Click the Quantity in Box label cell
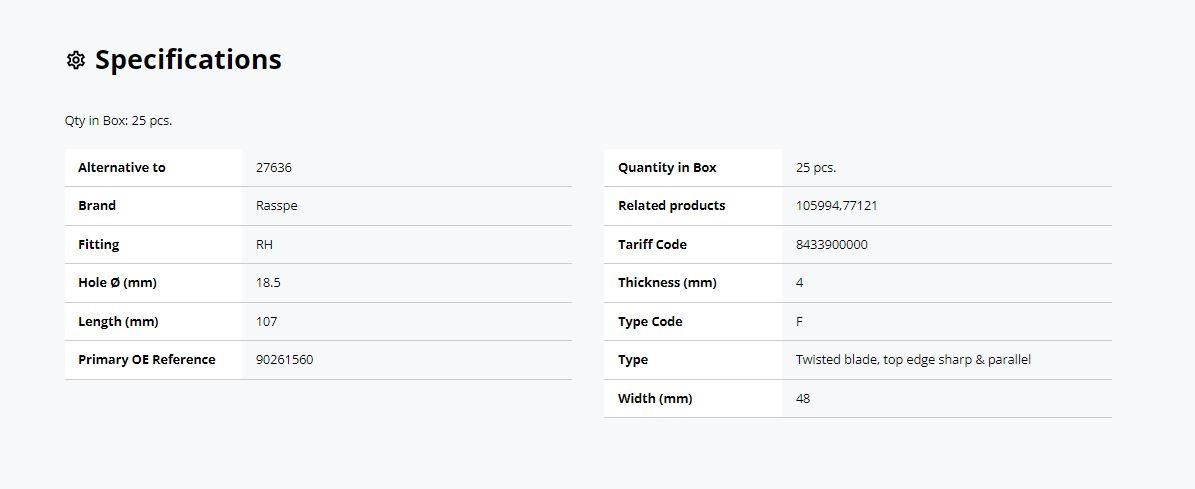The width and height of the screenshot is (1195, 489). click(x=693, y=168)
